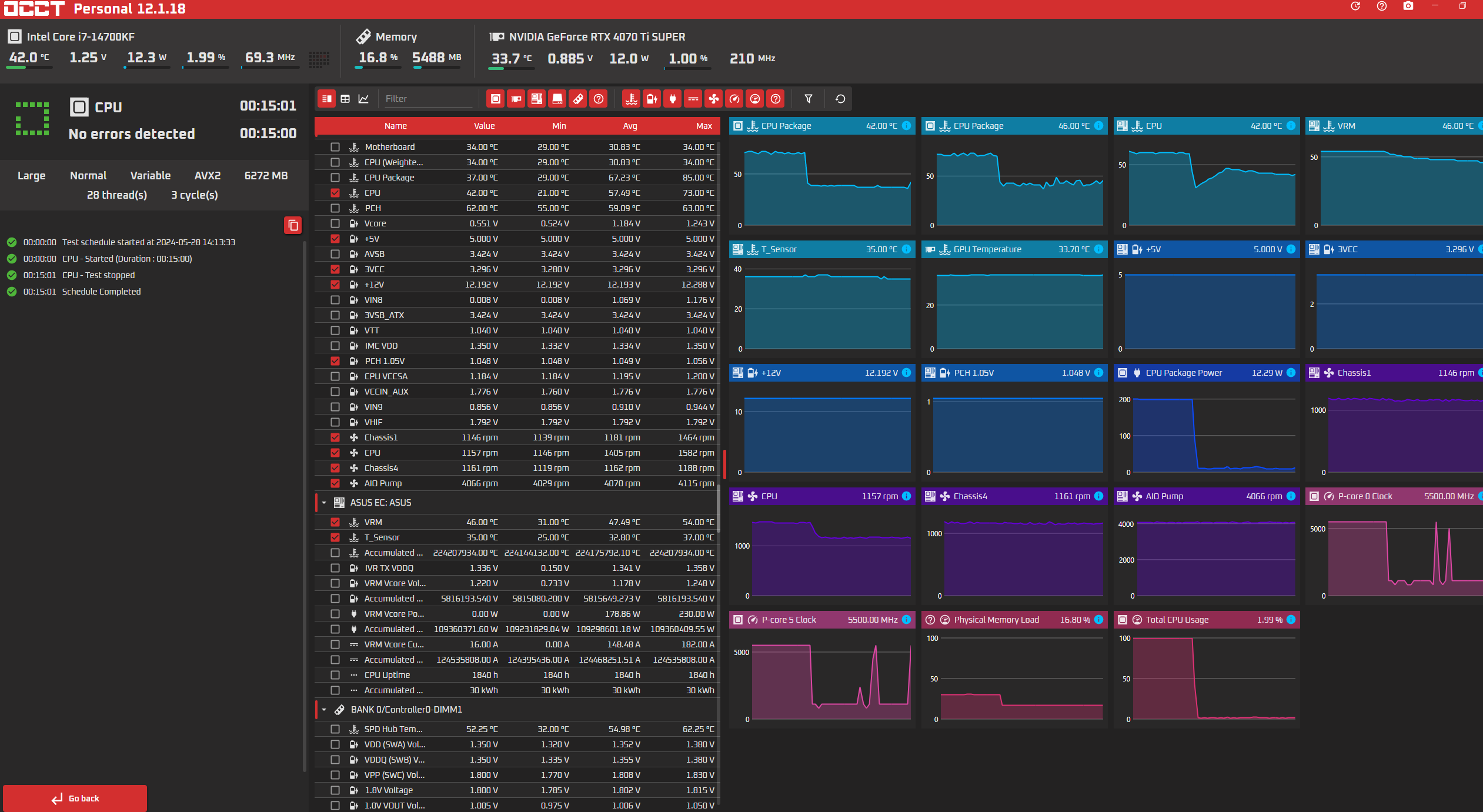Toggle the clock frequency filter icon
The image size is (1483, 812).
pyautogui.click(x=734, y=99)
